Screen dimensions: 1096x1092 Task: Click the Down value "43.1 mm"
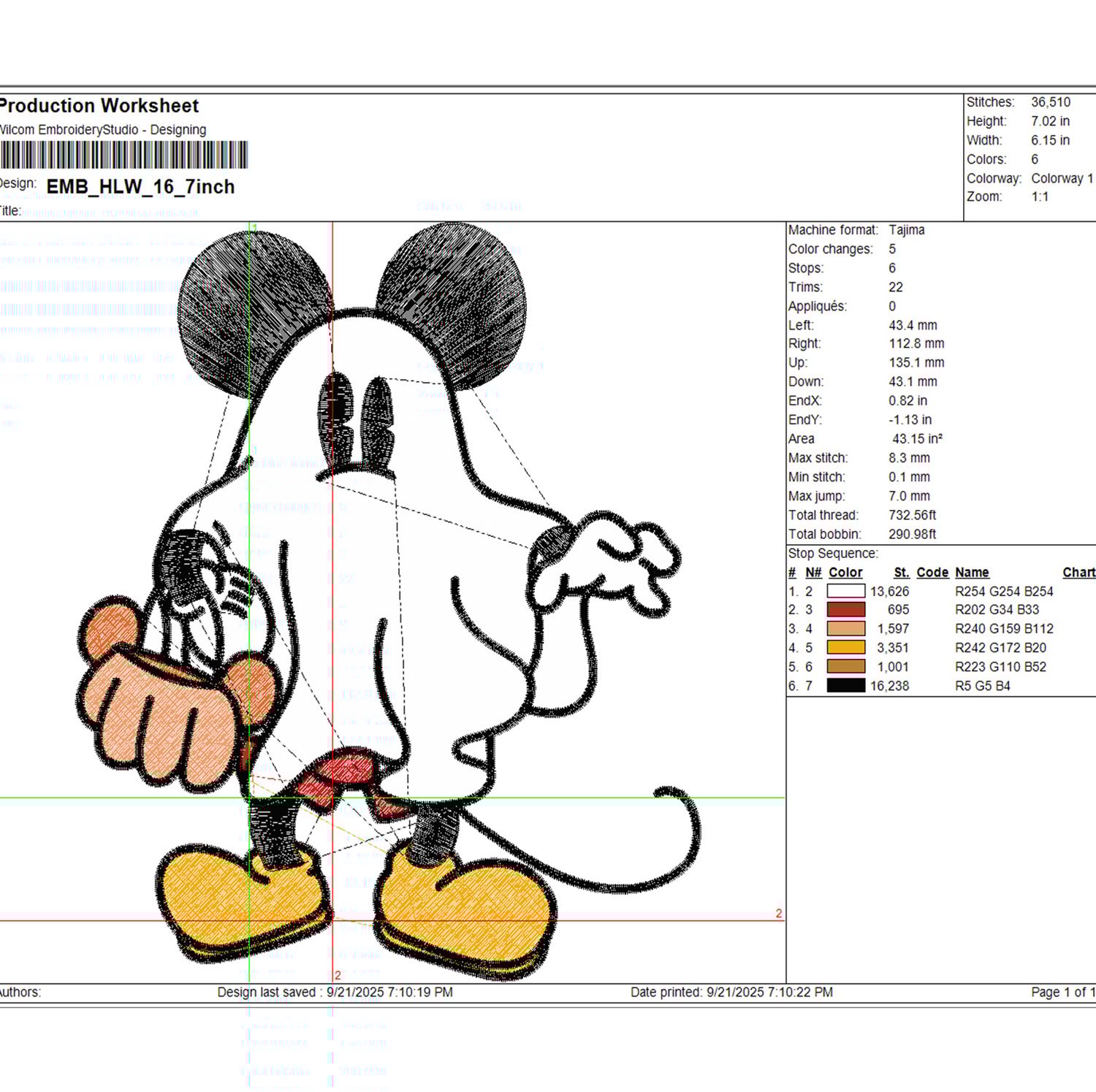913,381
